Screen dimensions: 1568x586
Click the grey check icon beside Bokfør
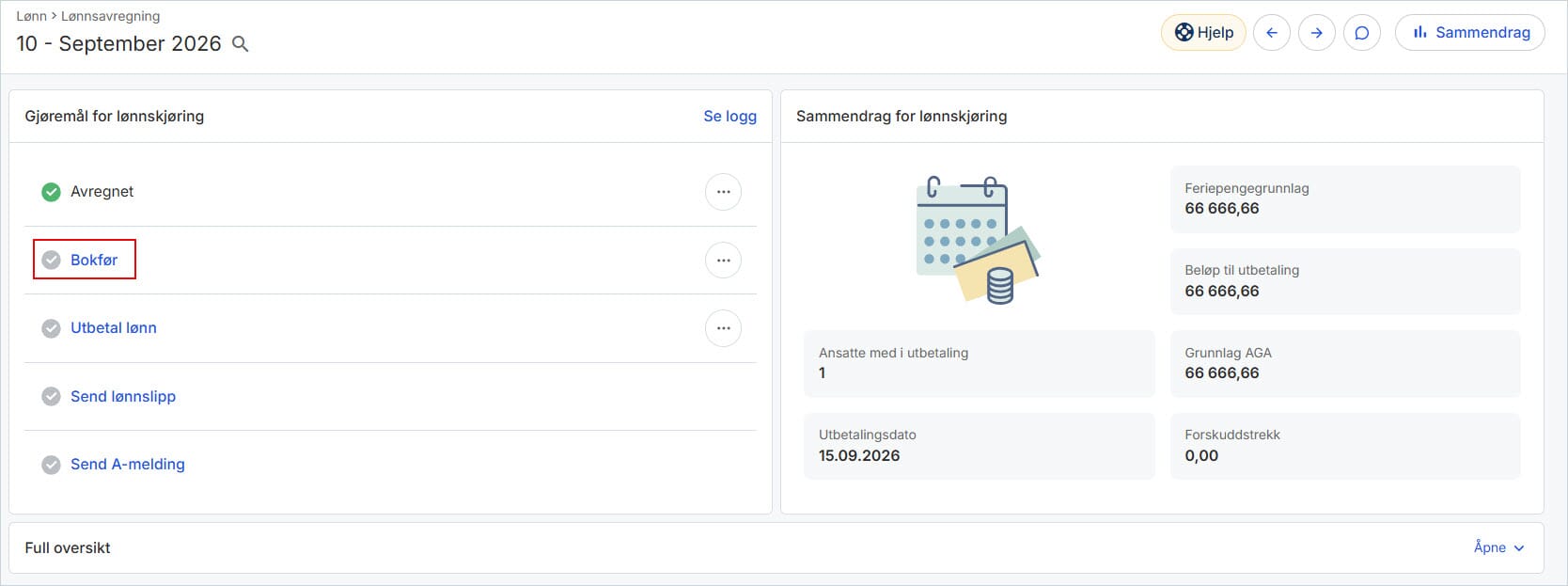tap(51, 260)
